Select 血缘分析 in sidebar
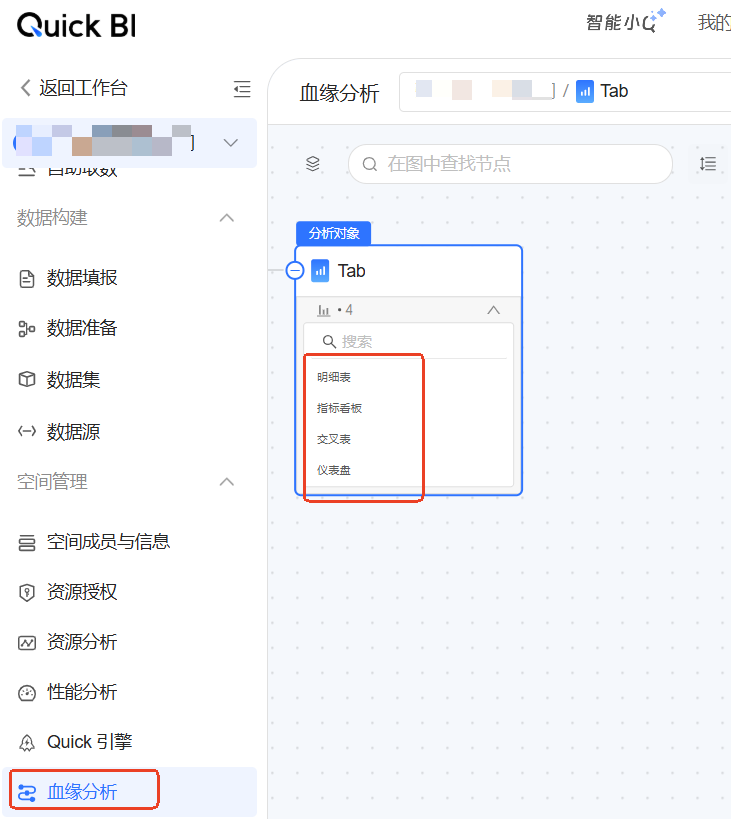Image resolution: width=731 pixels, height=819 pixels. 82,792
